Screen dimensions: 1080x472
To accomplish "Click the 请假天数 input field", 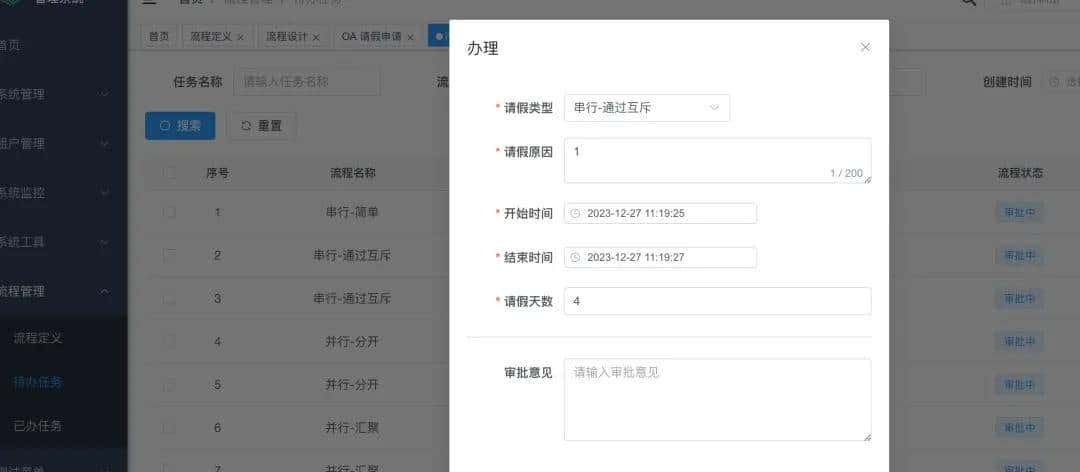I will coord(718,301).
